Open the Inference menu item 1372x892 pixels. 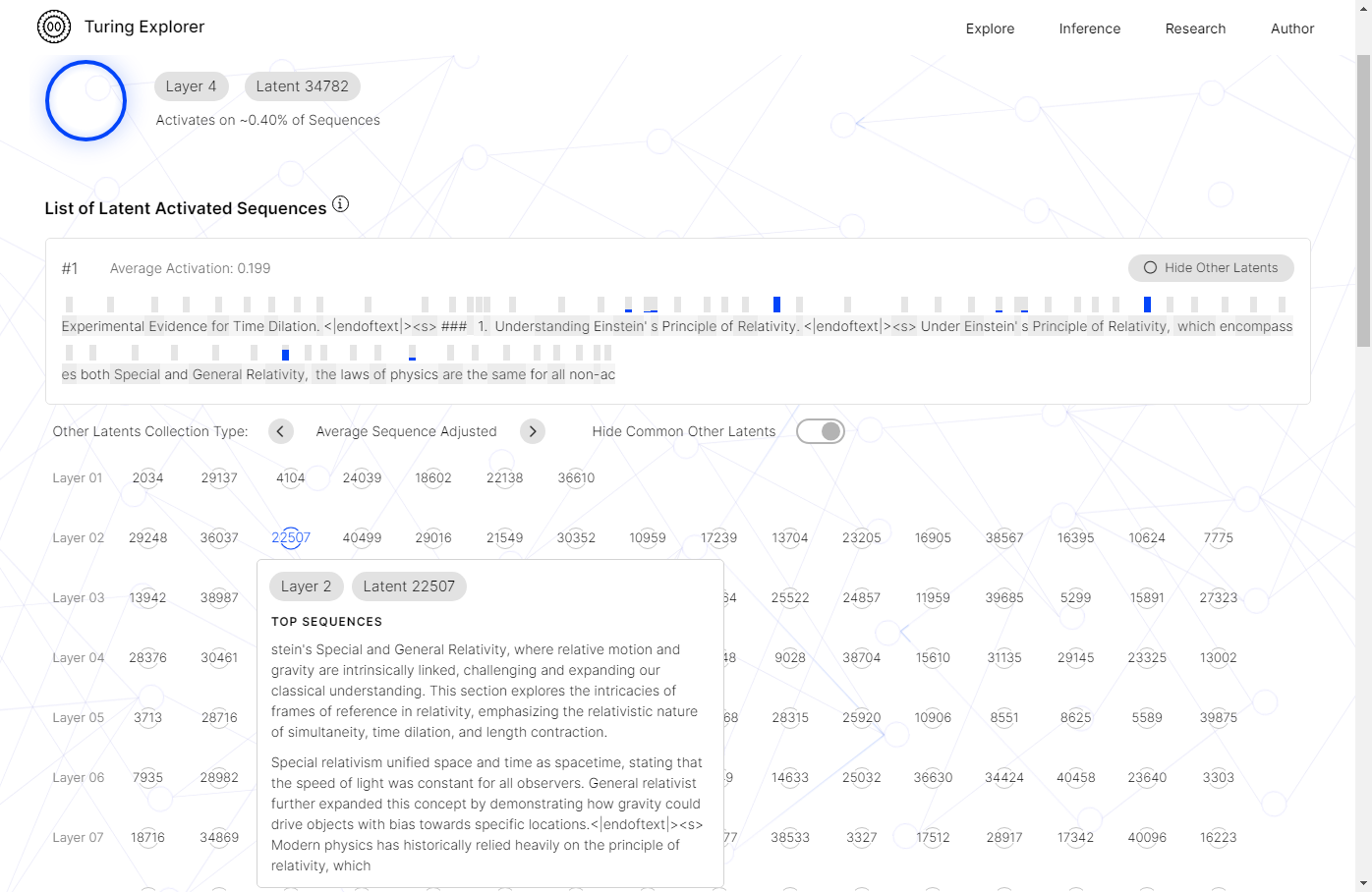tap(1089, 28)
